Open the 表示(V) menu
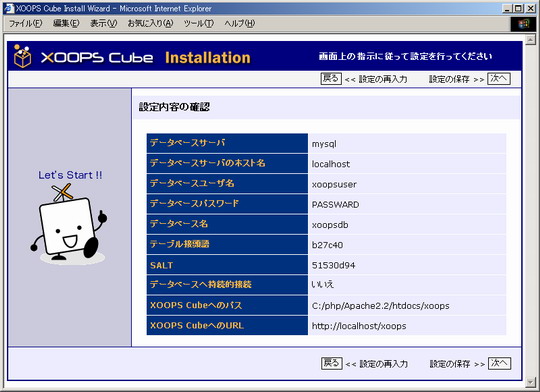Screen dimensions: 540x392 104,23
